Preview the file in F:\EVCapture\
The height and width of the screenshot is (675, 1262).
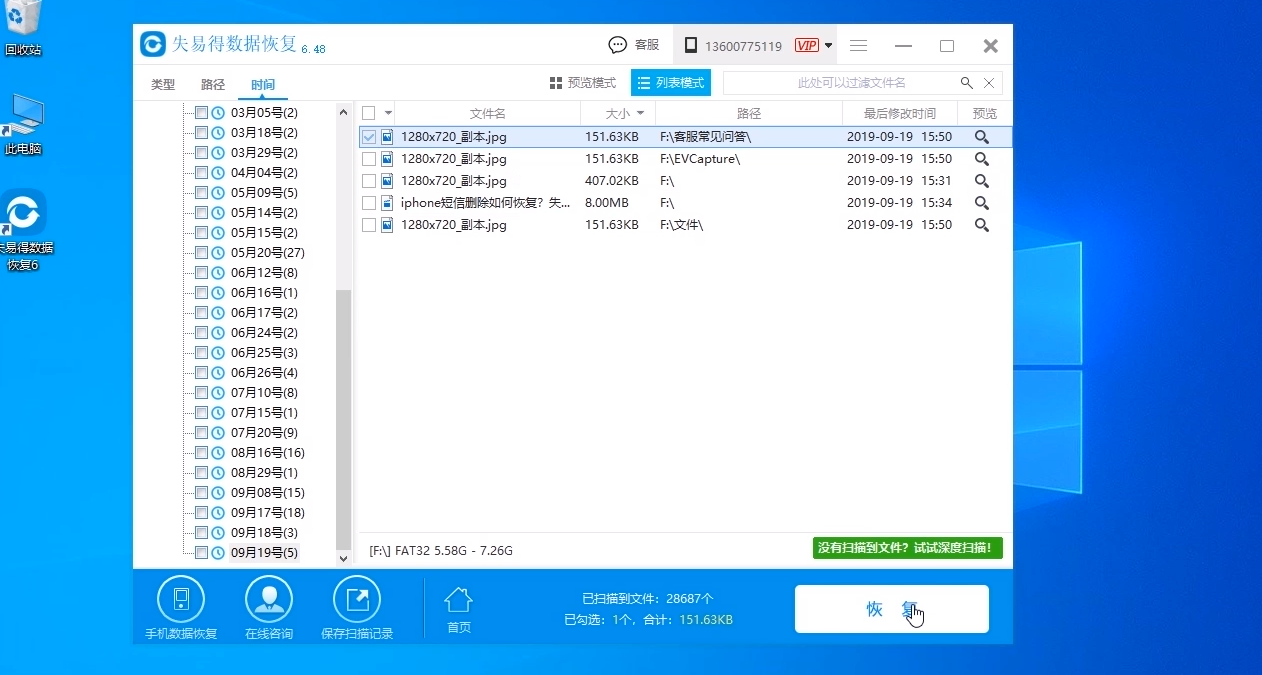point(982,159)
